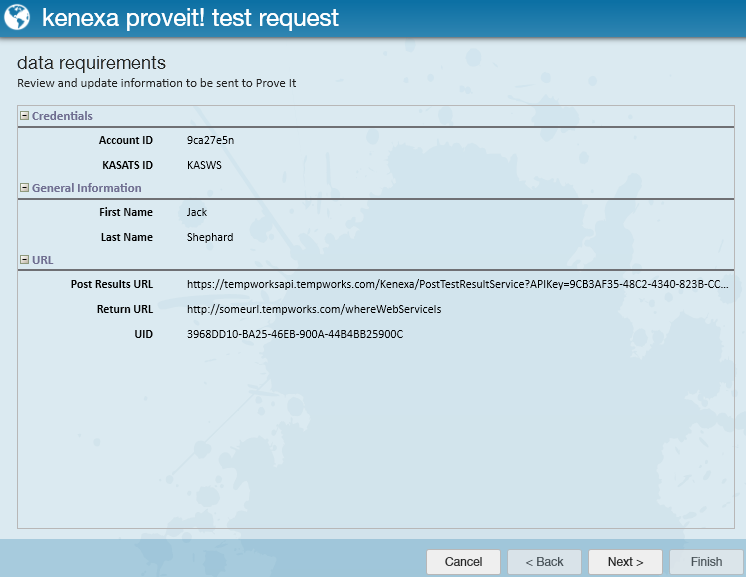This screenshot has width=746, height=577.
Task: Edit the Last Name value Shephard
Action: [210, 237]
